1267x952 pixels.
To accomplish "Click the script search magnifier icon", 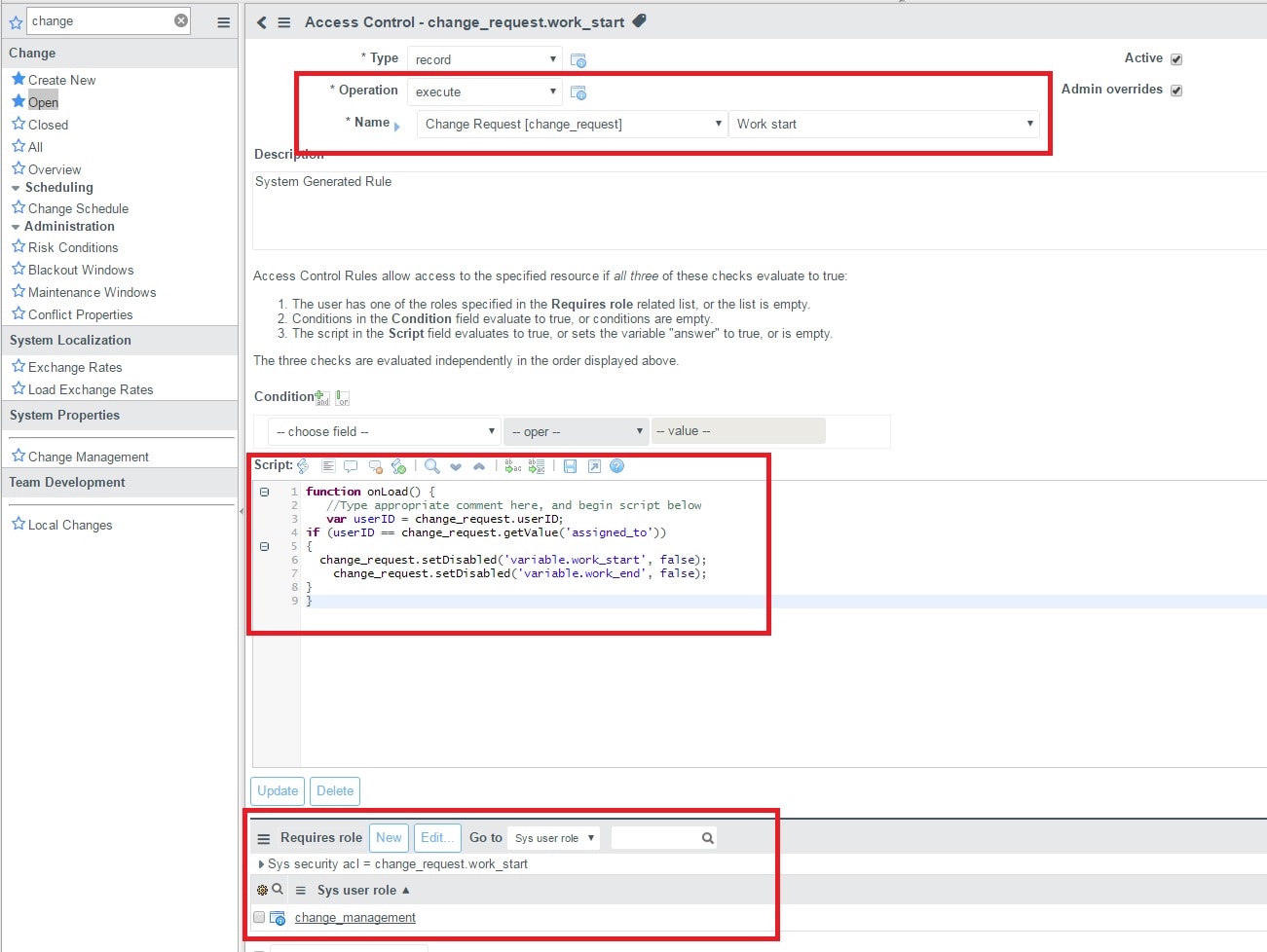I will 432,466.
